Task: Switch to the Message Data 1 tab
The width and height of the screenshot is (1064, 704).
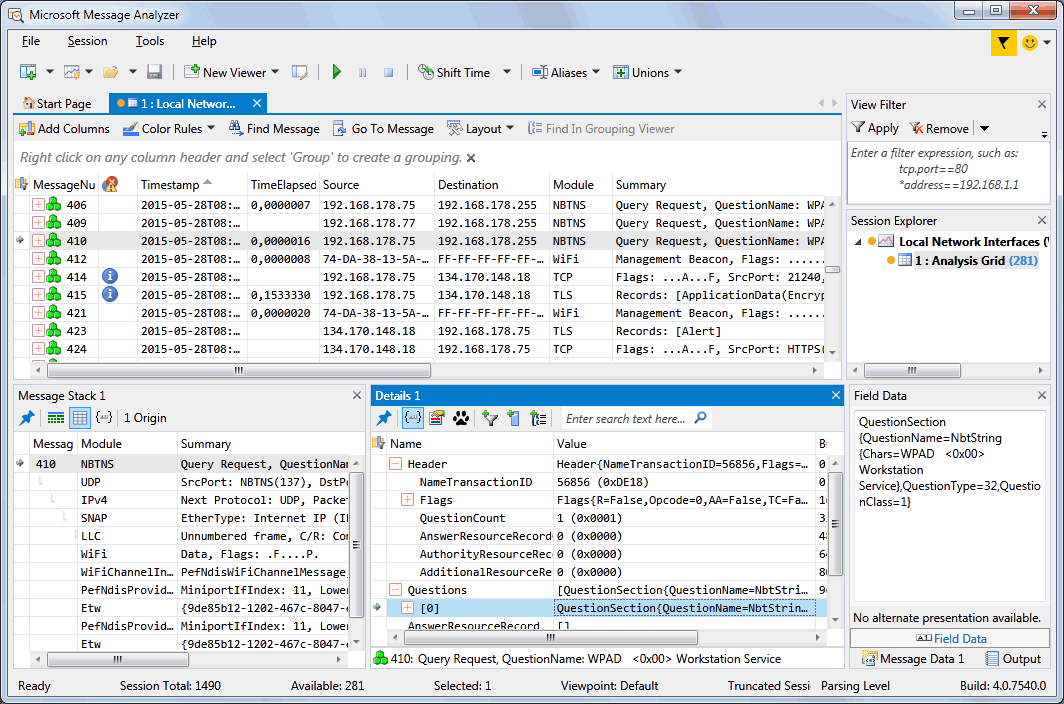Action: tap(913, 659)
